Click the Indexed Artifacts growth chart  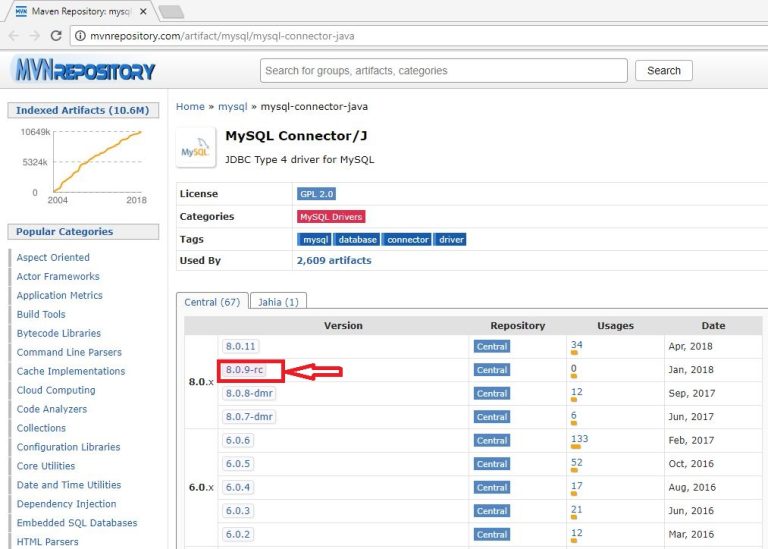[x=83, y=164]
